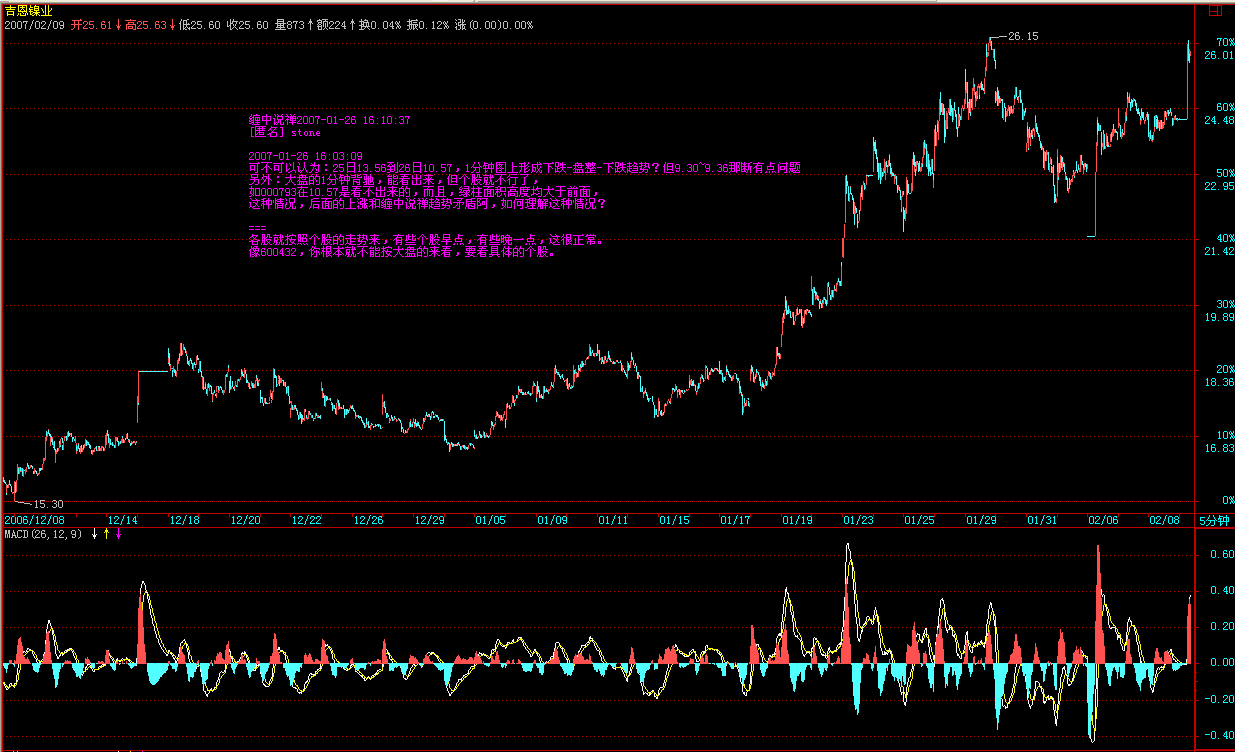Click the red arrow after open price 25.61
The image size is (1235, 752).
click(118, 25)
